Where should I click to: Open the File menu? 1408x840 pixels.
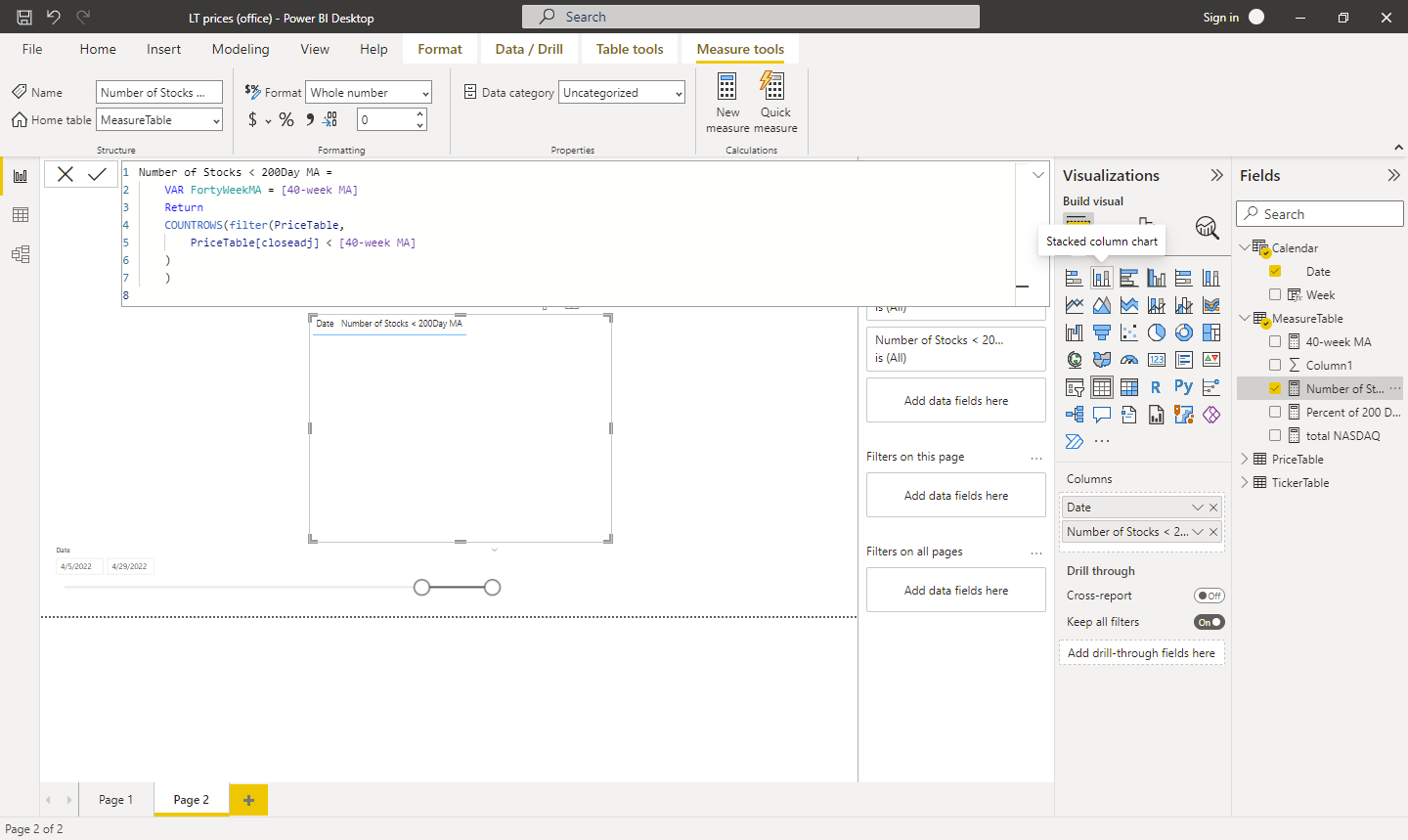32,49
